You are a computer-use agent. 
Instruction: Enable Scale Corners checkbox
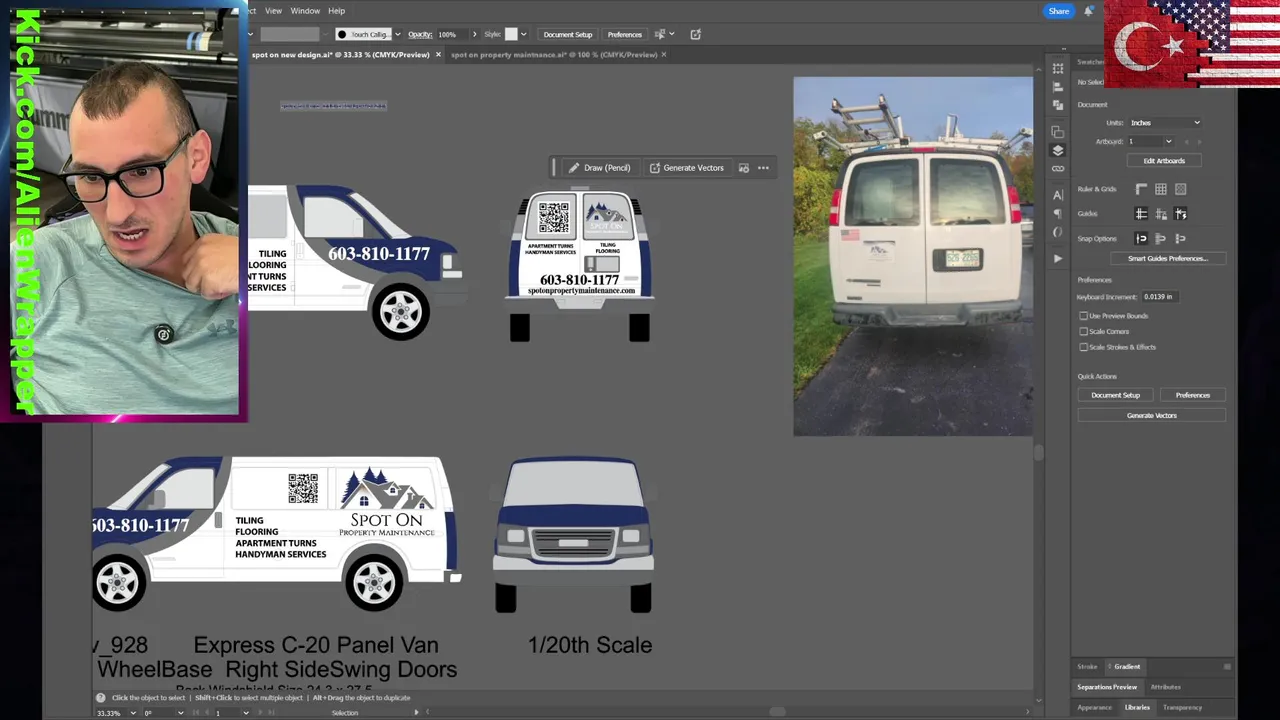pyautogui.click(x=1084, y=331)
